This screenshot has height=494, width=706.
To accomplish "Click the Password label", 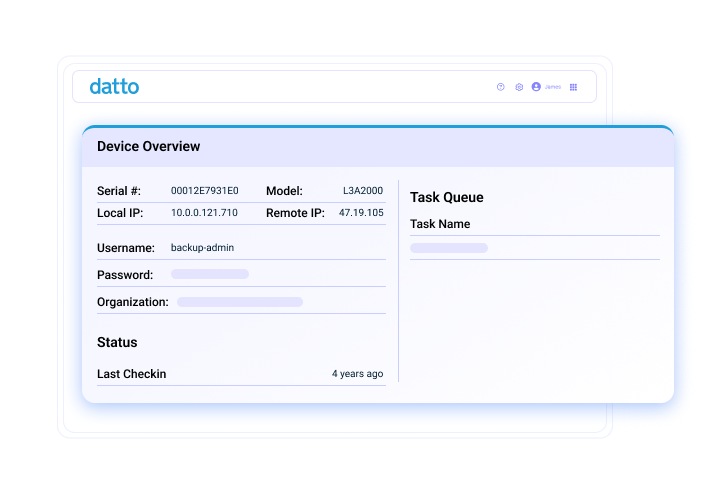I will (125, 275).
